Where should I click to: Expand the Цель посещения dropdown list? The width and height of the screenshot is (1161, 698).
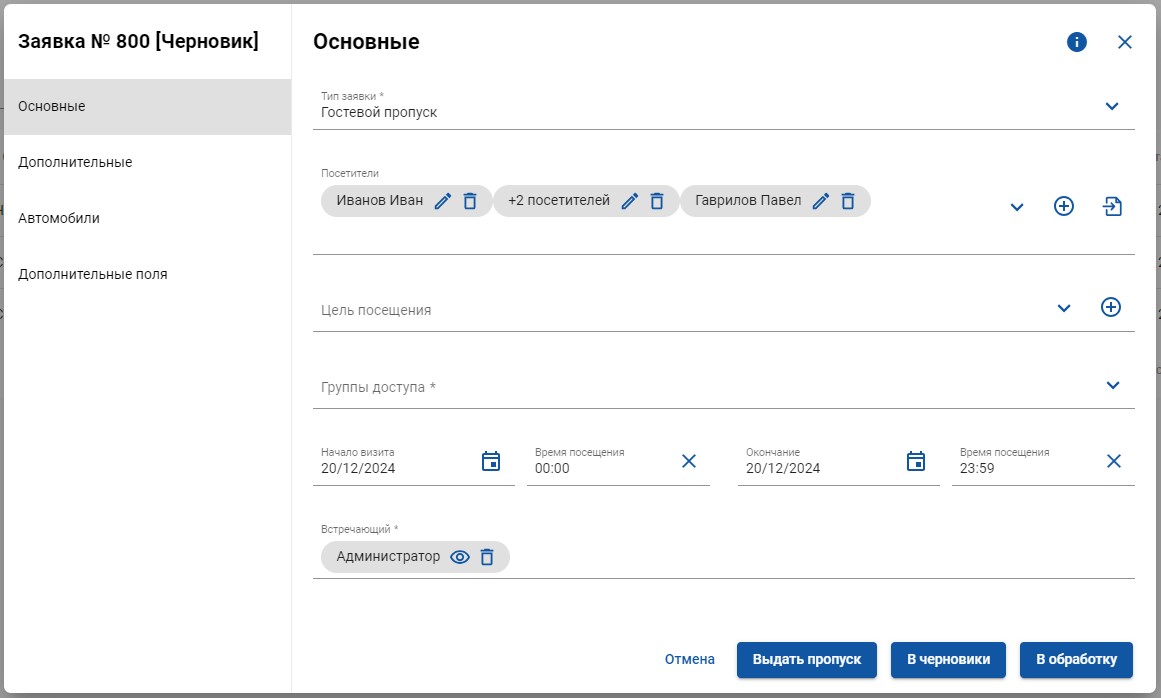[x=1064, y=309]
